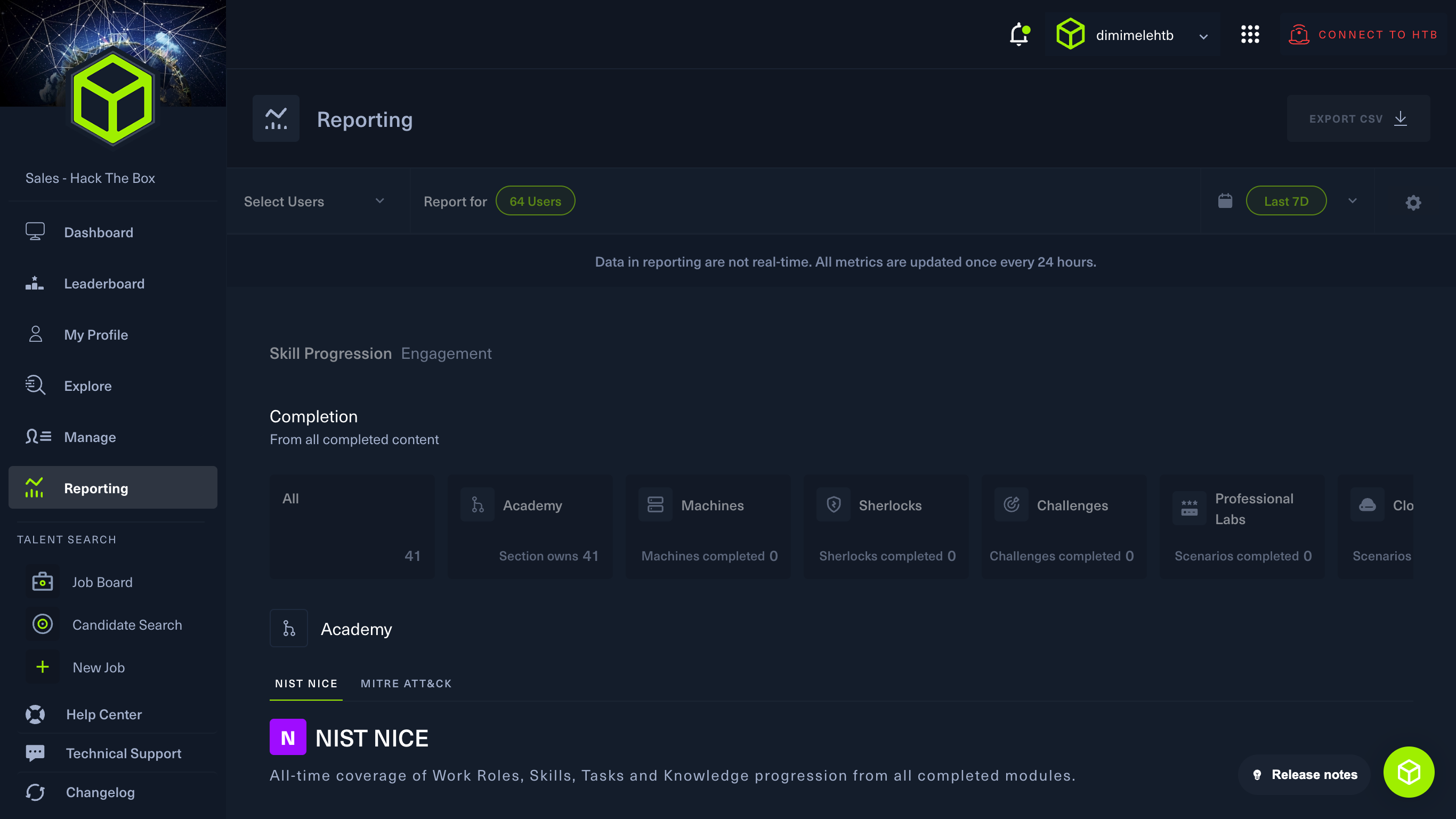Click the Machines card server icon
This screenshot has width=1456, height=819.
click(656, 504)
